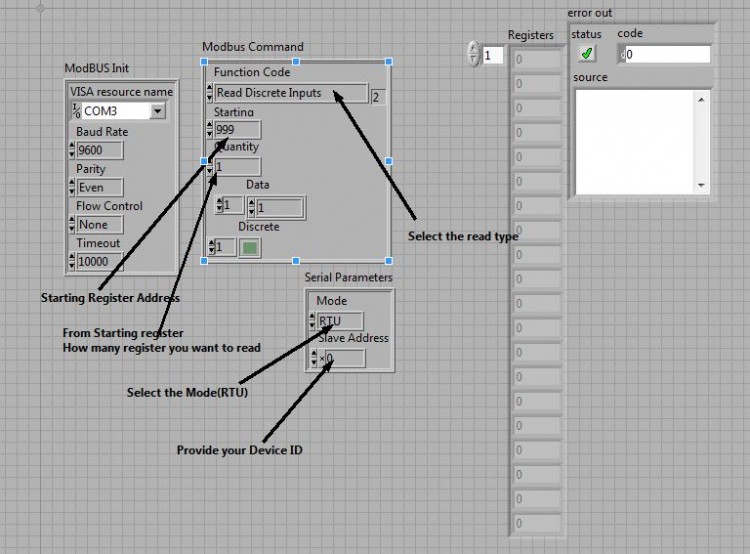The height and width of the screenshot is (554, 750).
Task: Click the Timeout stepper arrows
Action: click(72, 262)
